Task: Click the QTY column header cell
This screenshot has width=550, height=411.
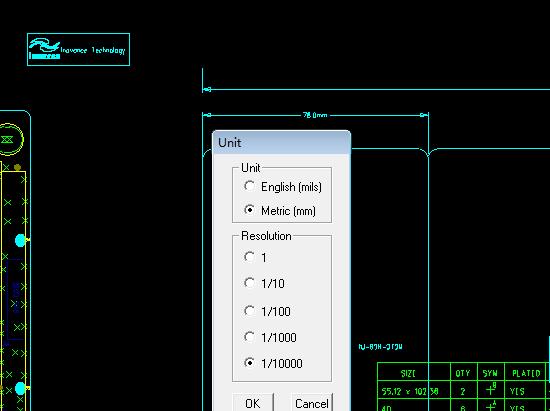Action: tap(463, 373)
